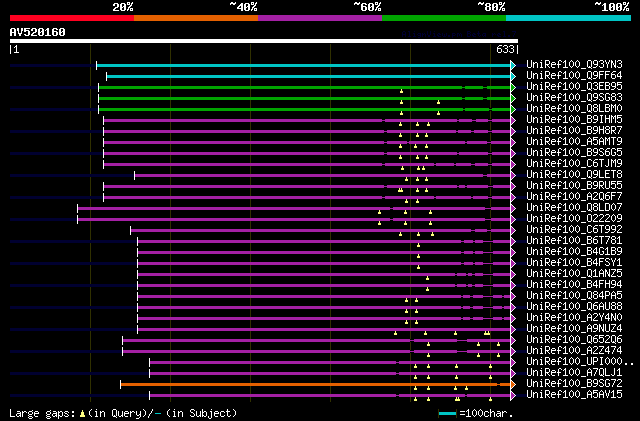The width and height of the screenshot is (640, 421).
Task: Select the UniRef100_A7QLJ1 hit name
Action: pyautogui.click(x=574, y=373)
